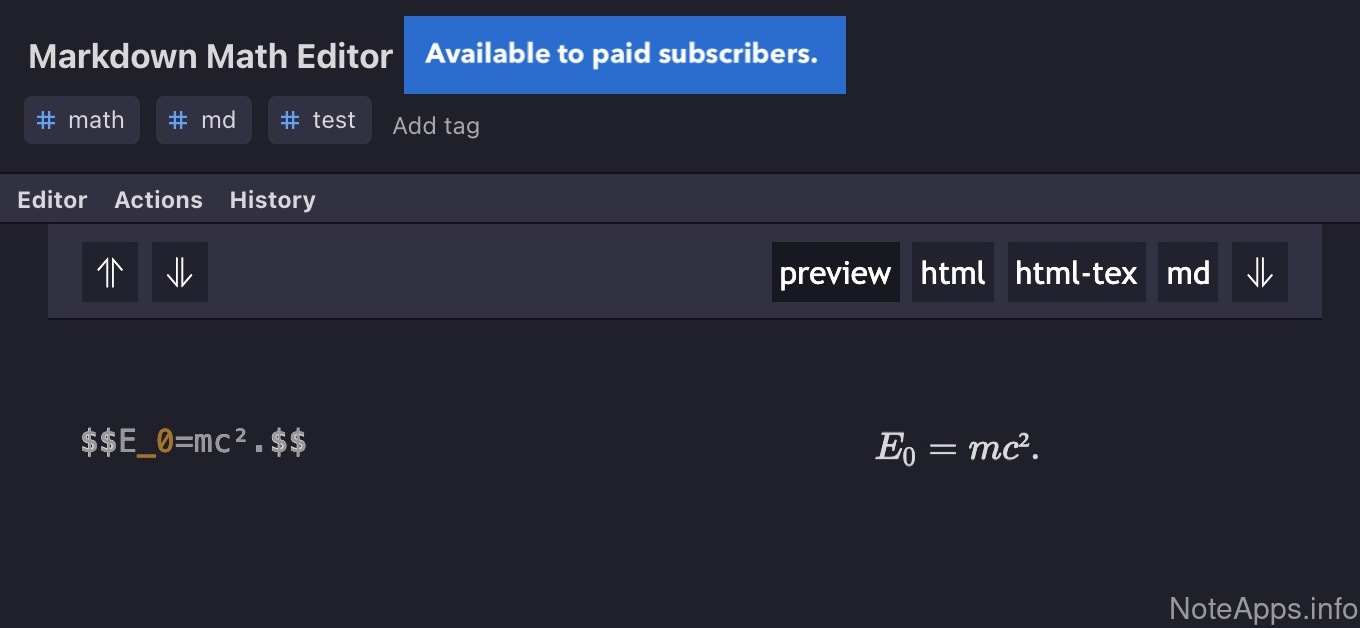Click the rendered equation in the preview
1360x628 pixels.
click(957, 449)
